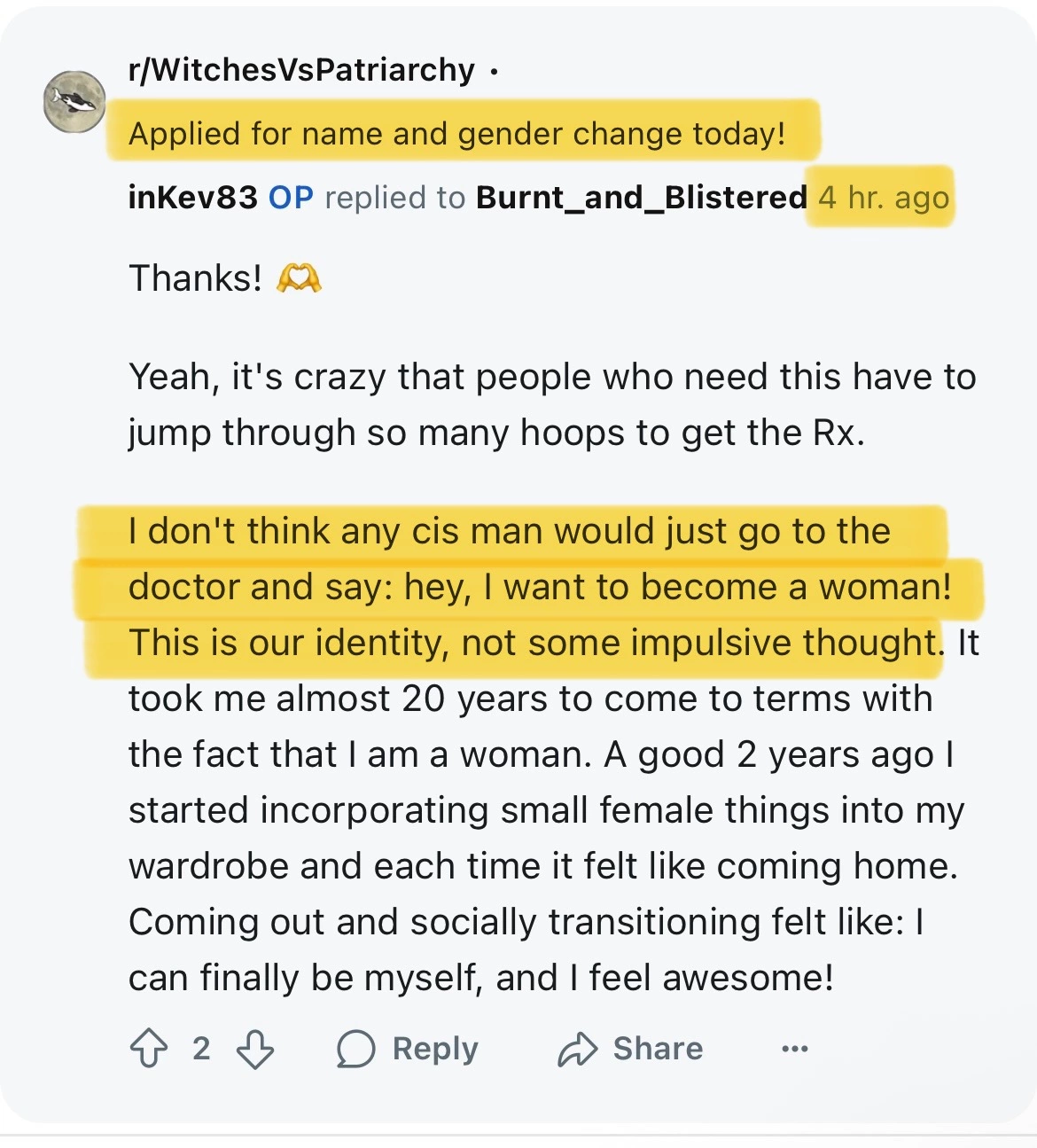The height and width of the screenshot is (1148, 1037).
Task: Open the r/WitchesVsPatriarchy subreddit link
Action: (x=301, y=69)
